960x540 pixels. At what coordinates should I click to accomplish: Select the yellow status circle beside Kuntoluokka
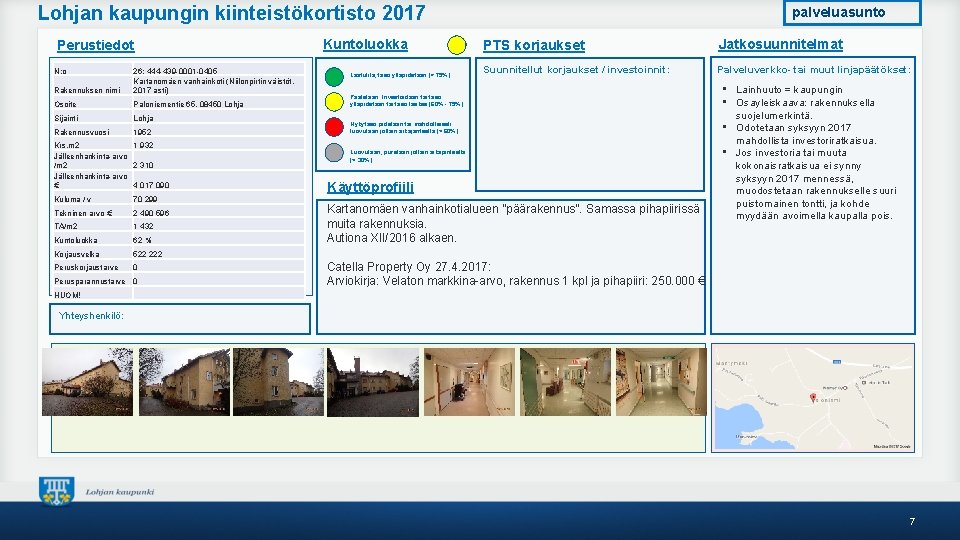coord(457,45)
